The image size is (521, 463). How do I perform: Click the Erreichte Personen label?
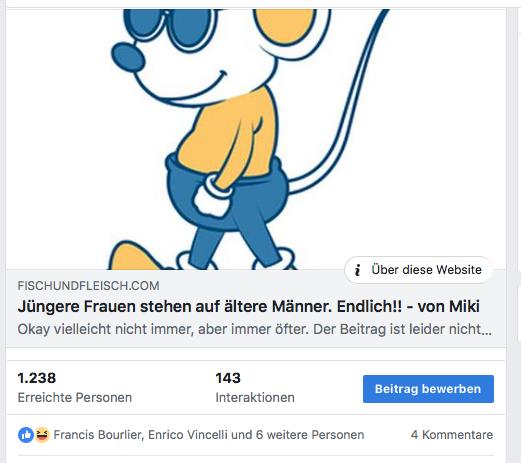(x=75, y=397)
